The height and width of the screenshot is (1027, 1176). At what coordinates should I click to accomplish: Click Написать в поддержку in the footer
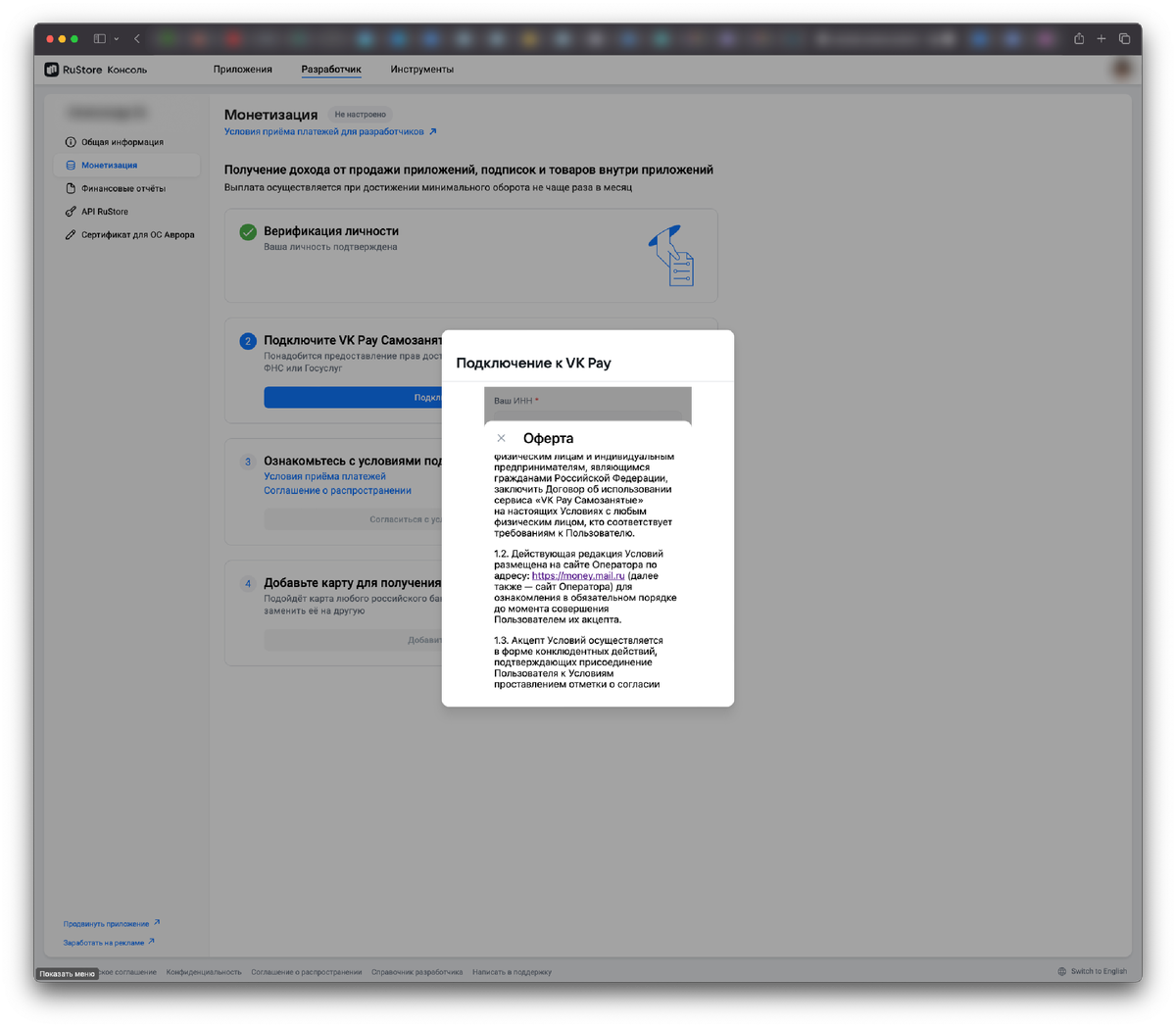[512, 972]
